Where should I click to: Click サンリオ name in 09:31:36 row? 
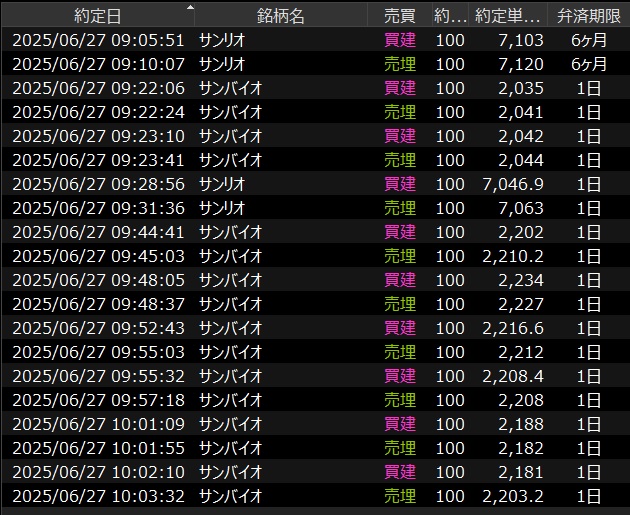click(x=222, y=208)
